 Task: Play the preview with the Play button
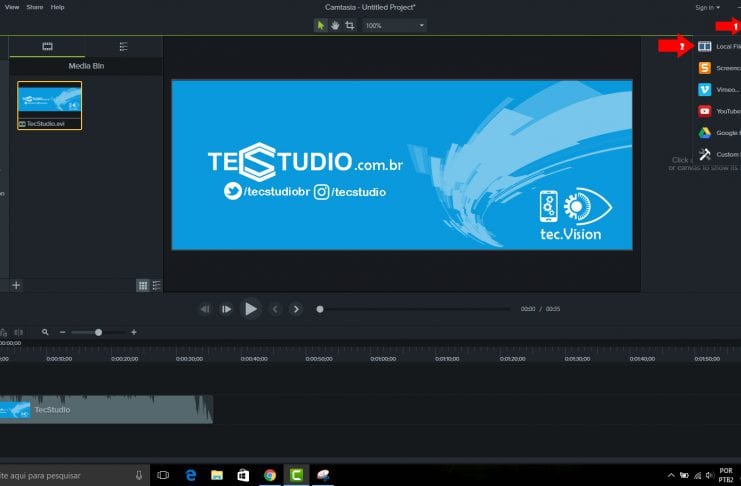[x=250, y=309]
